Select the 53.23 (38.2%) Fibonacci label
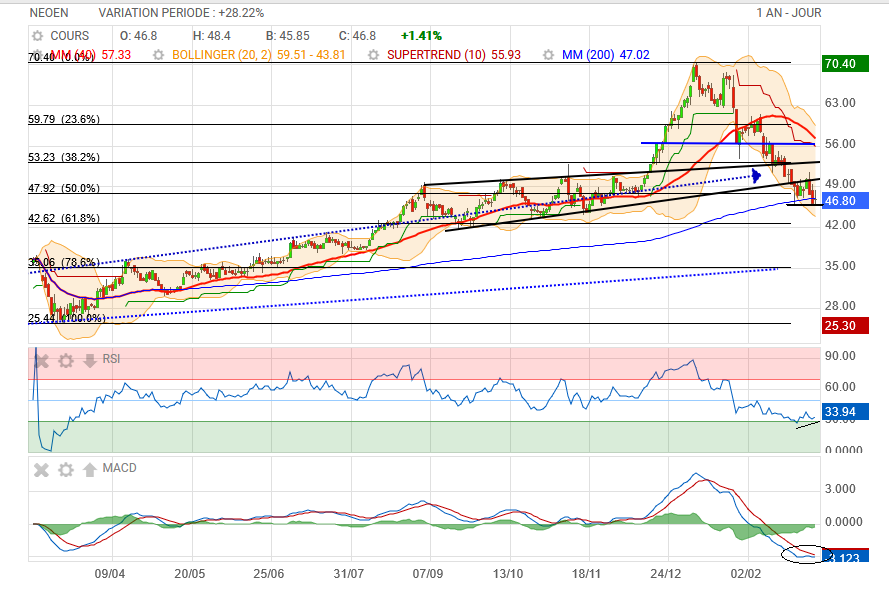Image resolution: width=889 pixels, height=591 pixels. 64,157
